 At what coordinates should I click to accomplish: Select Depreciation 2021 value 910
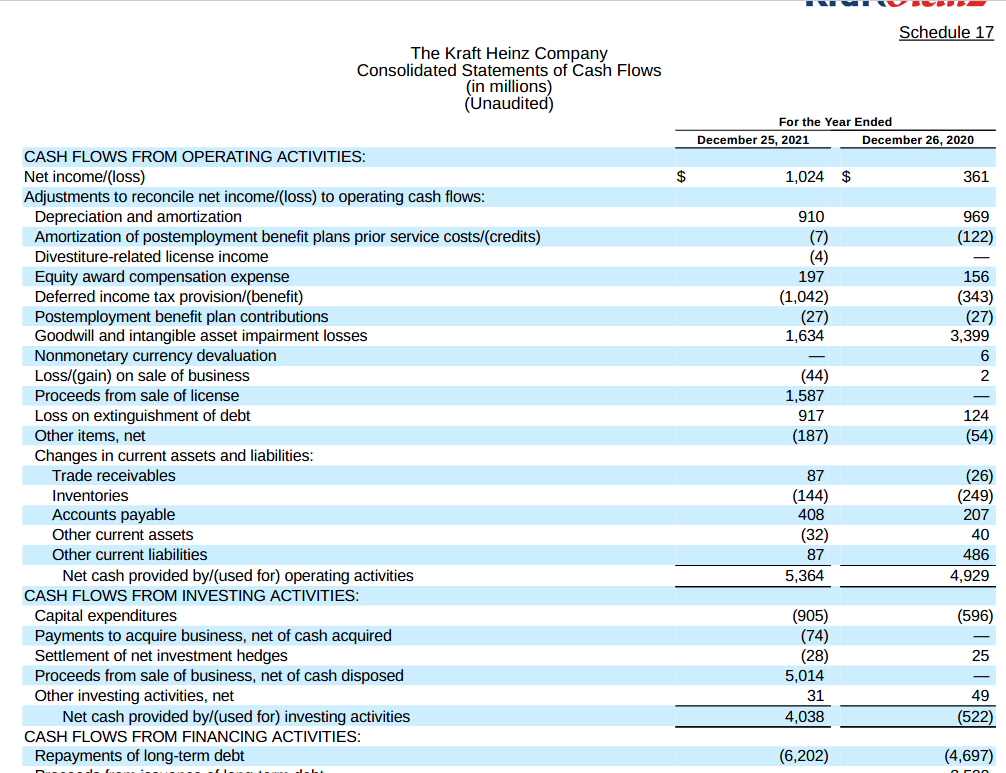[x=811, y=217]
